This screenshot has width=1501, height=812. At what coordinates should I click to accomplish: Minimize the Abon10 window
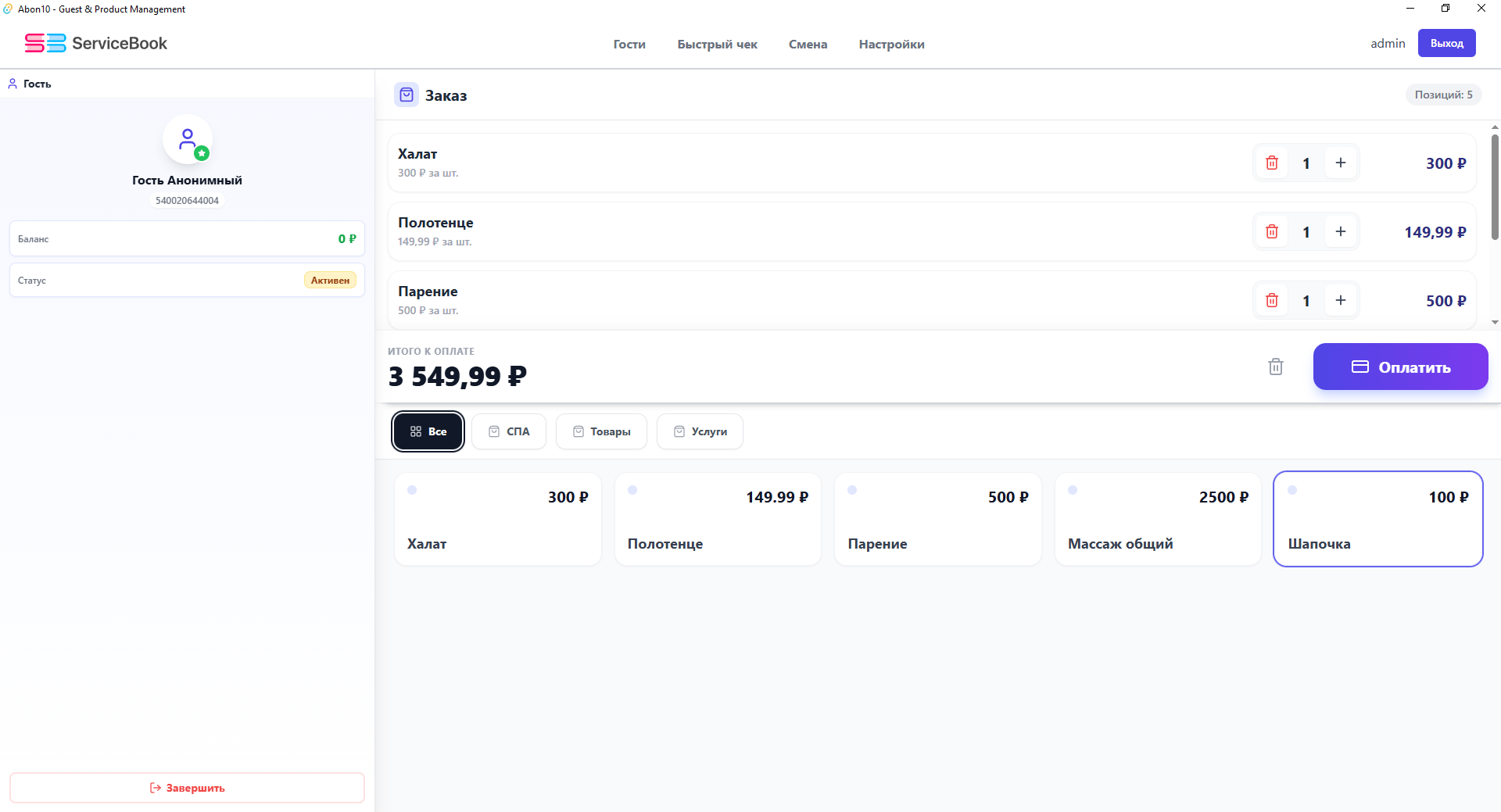point(1410,9)
